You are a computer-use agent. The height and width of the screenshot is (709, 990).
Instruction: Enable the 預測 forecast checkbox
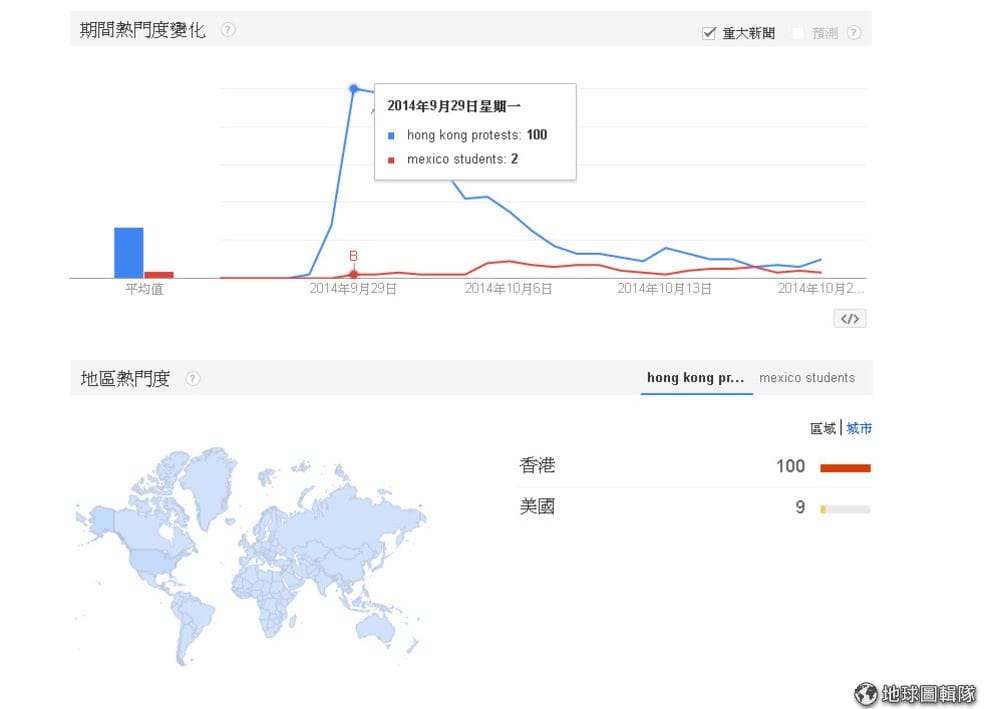tap(798, 33)
